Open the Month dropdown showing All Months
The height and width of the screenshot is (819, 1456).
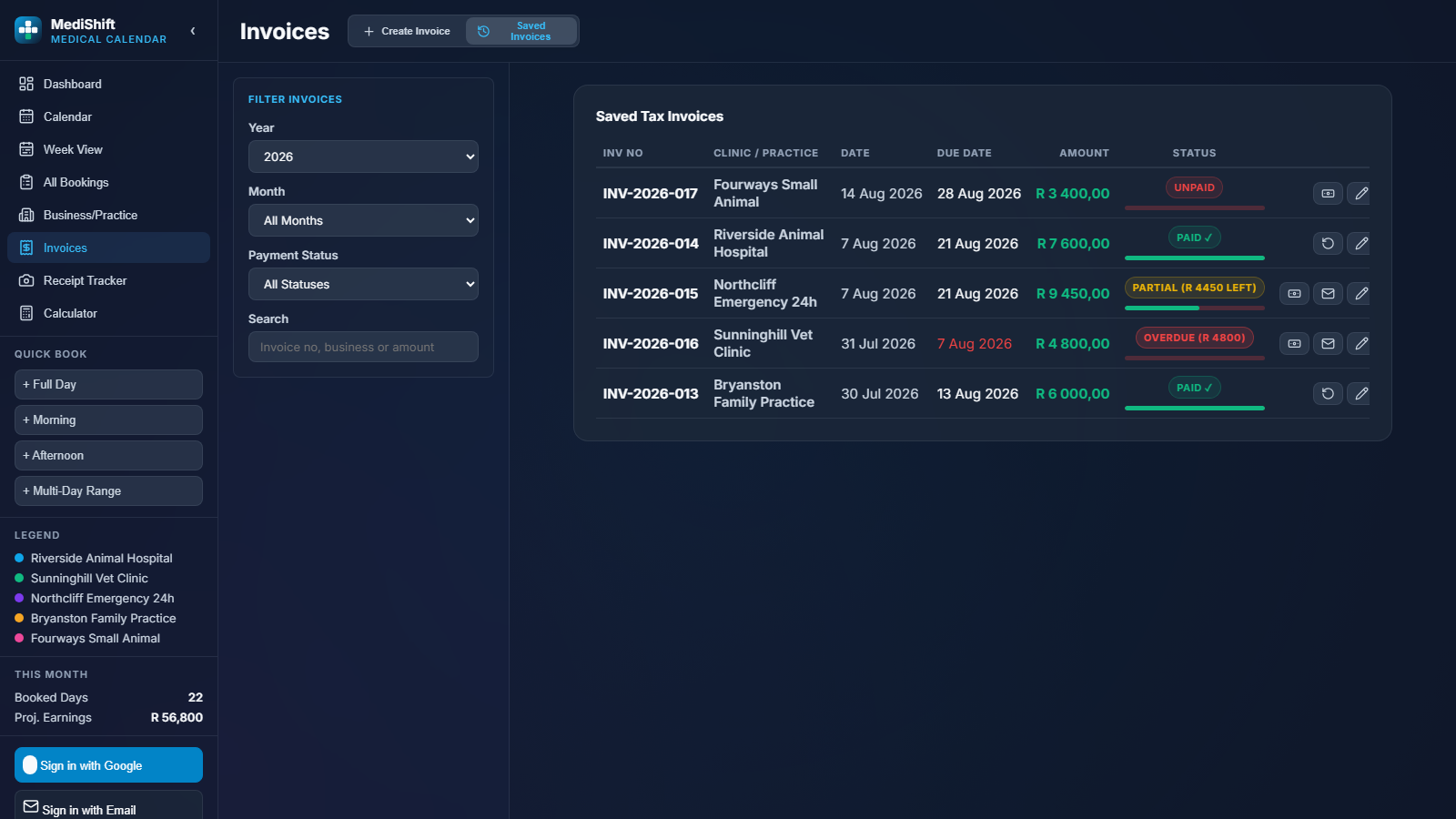[x=363, y=220]
